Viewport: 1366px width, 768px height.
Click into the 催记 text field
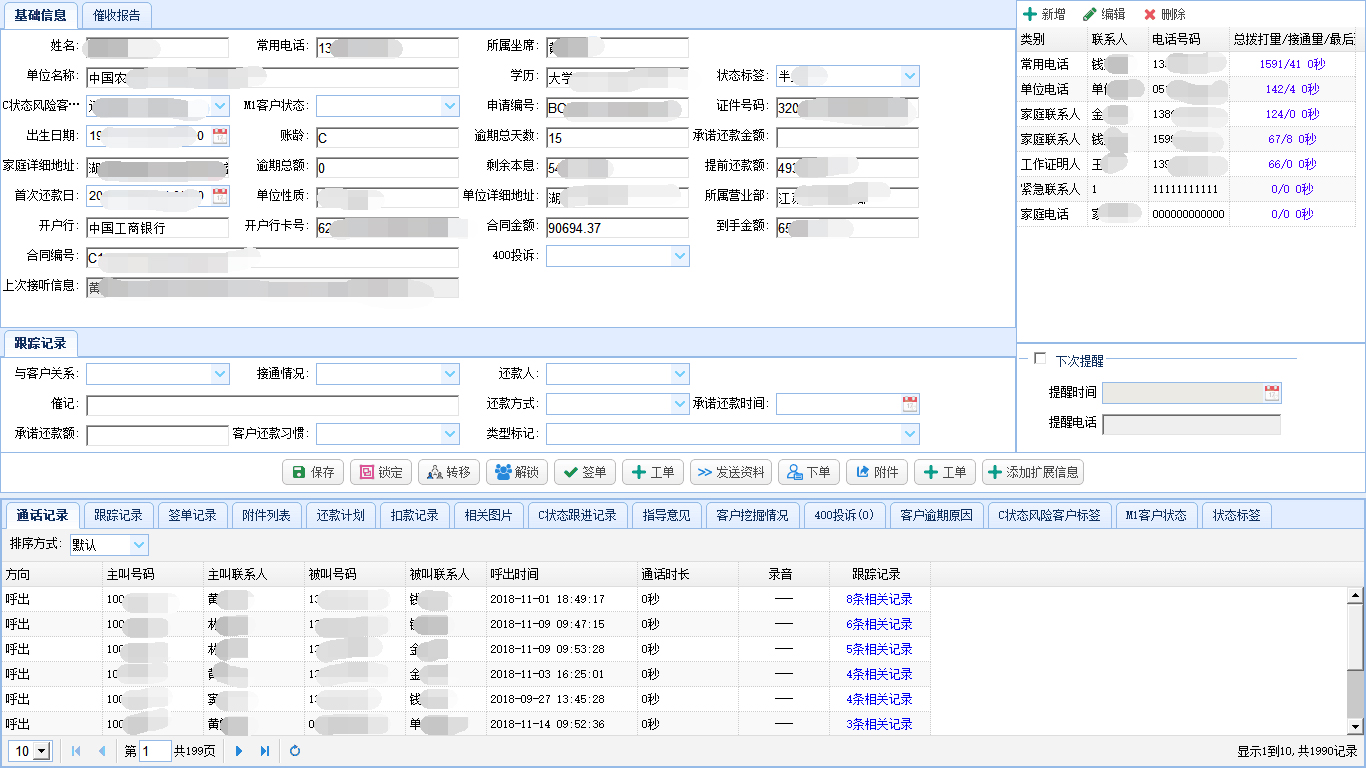[272, 405]
